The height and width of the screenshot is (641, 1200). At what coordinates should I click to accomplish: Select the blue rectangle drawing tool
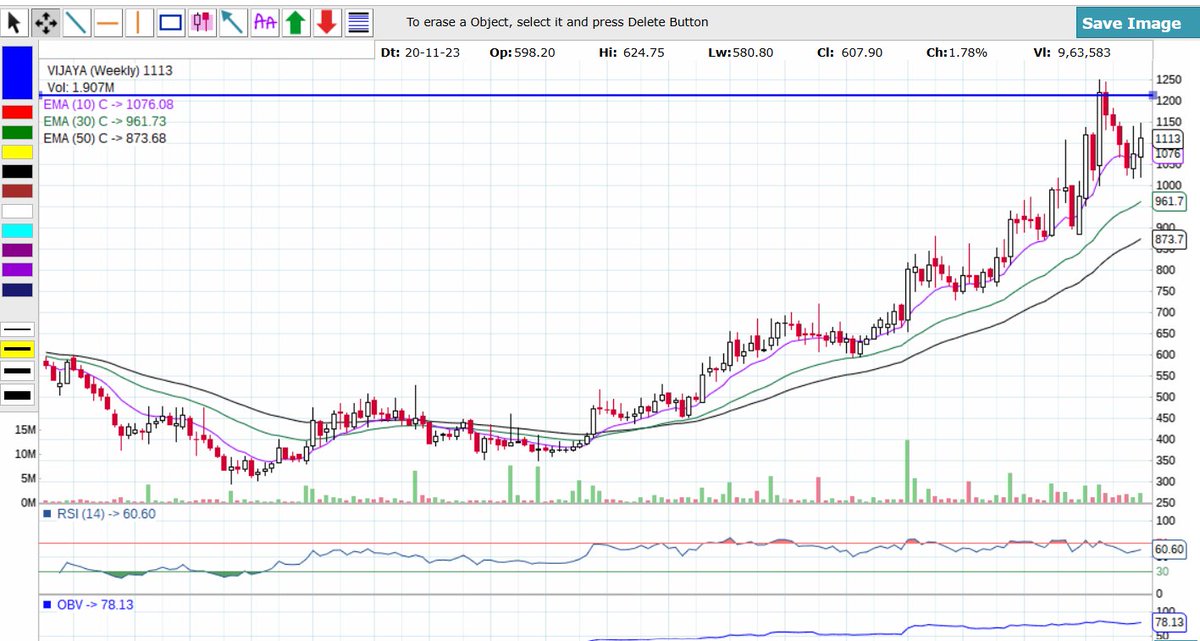click(171, 20)
